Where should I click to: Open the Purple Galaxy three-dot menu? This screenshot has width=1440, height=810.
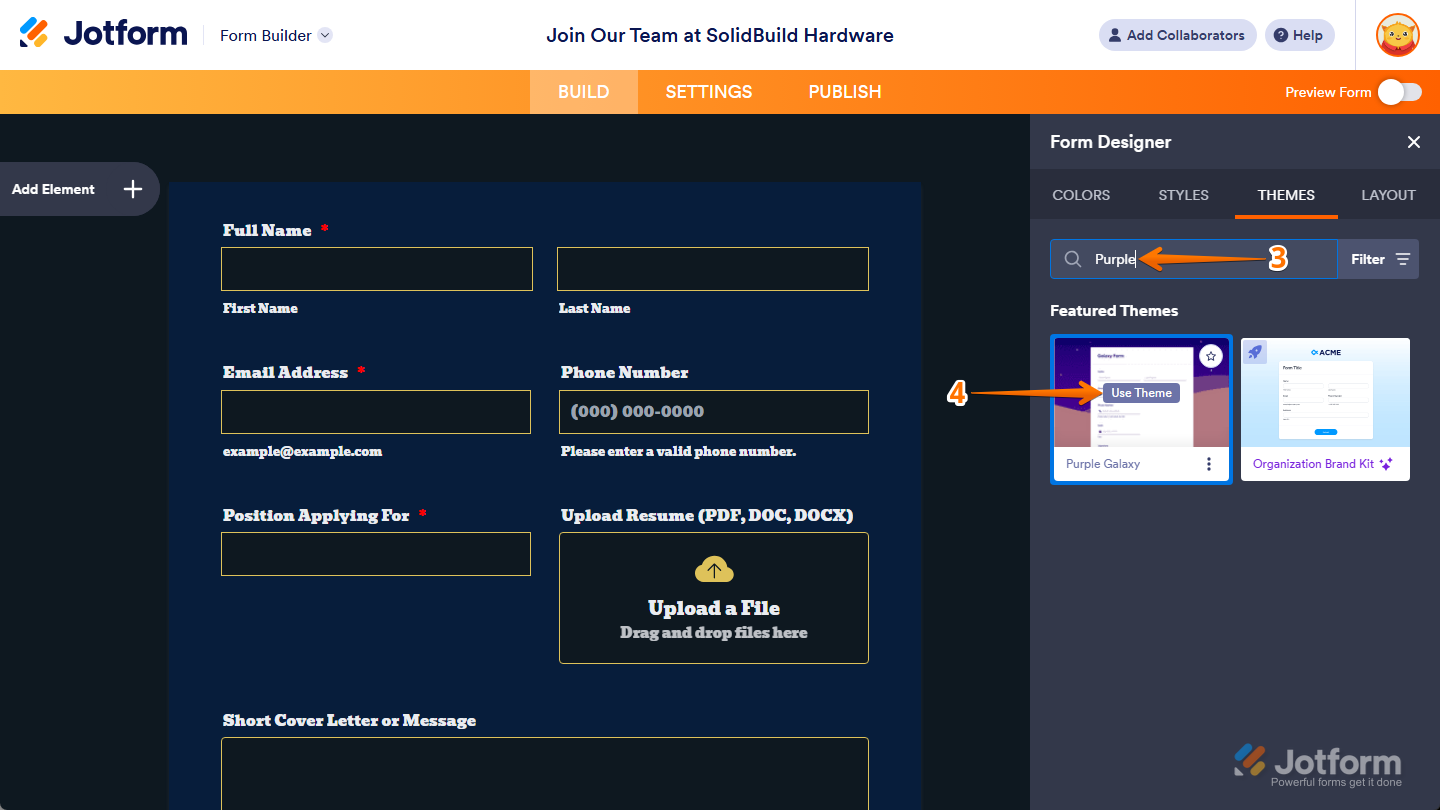(x=1209, y=464)
